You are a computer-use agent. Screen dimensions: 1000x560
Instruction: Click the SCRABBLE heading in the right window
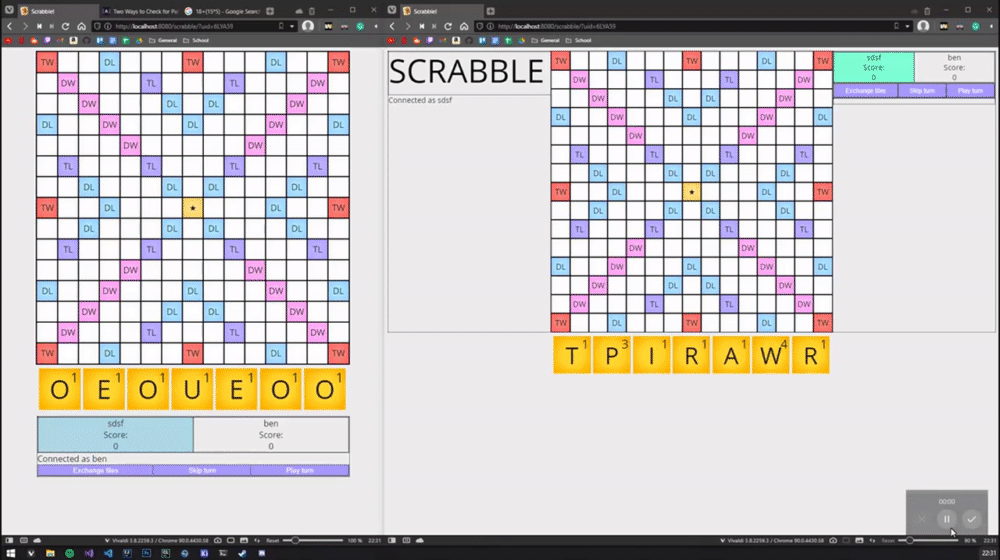click(x=466, y=71)
